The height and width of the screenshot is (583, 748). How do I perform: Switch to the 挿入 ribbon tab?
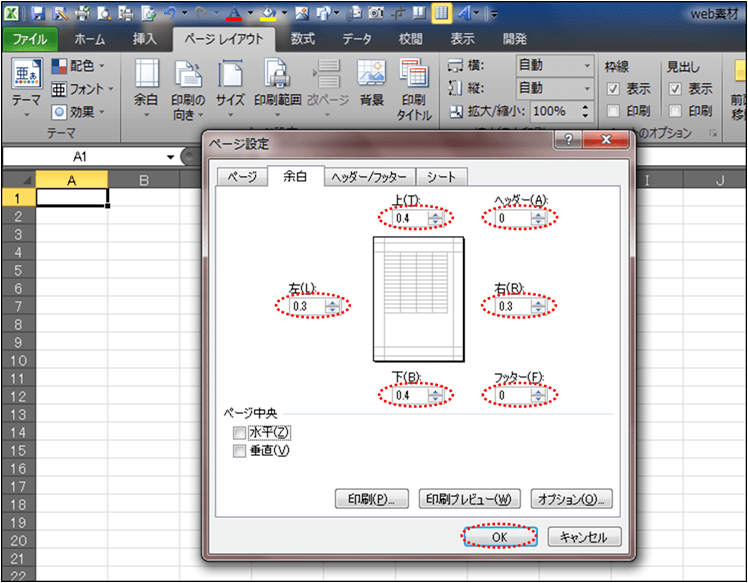(145, 39)
